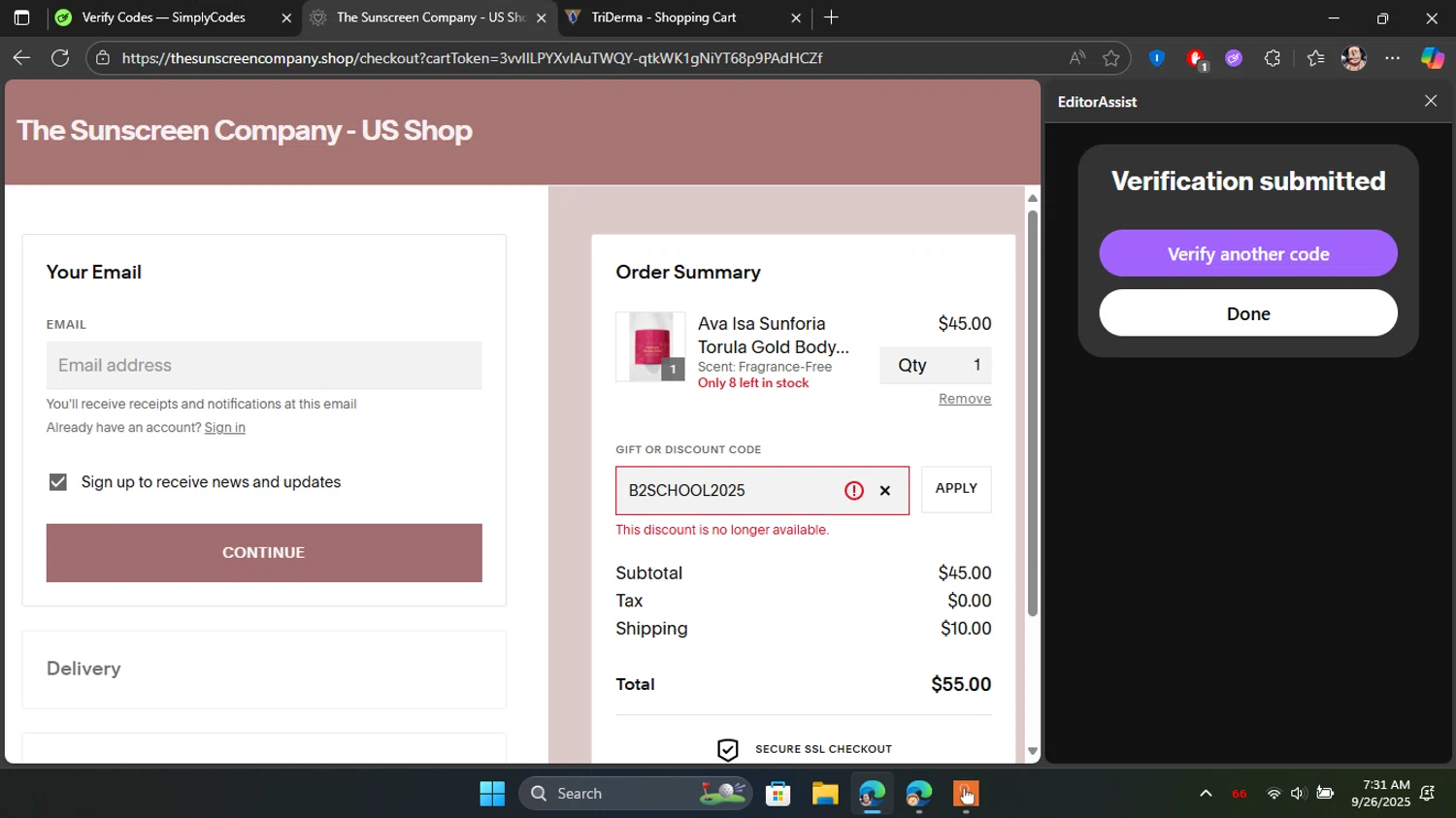
Task: Click the red error icon in discount field
Action: tap(854, 491)
